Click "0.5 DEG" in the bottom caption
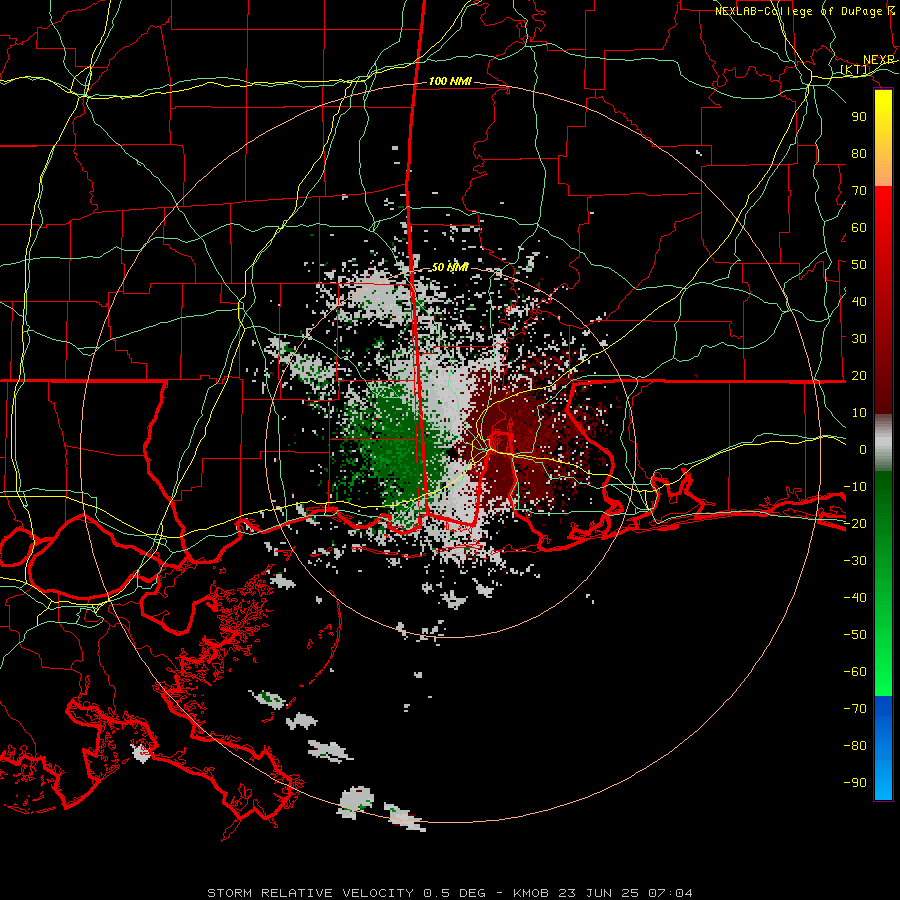Viewport: 900px width, 900px height. click(x=455, y=893)
